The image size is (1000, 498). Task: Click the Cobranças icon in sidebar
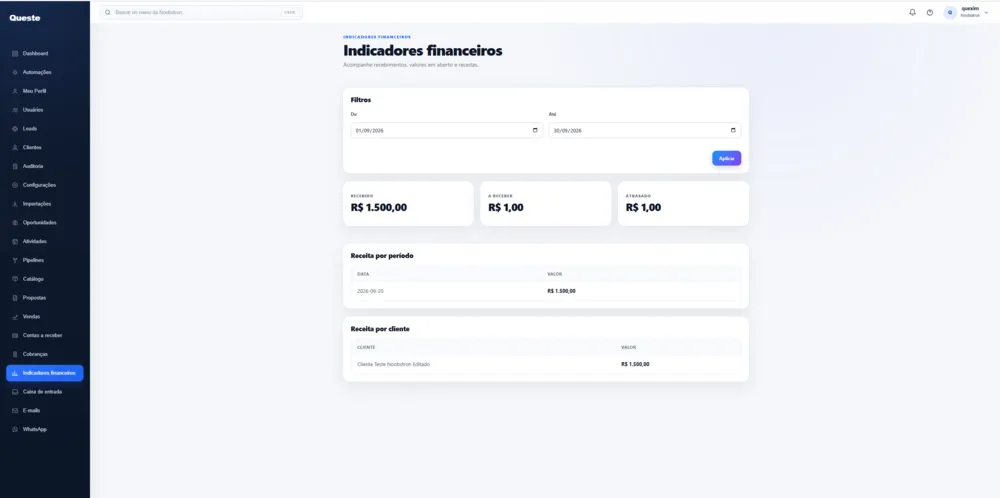pos(15,354)
